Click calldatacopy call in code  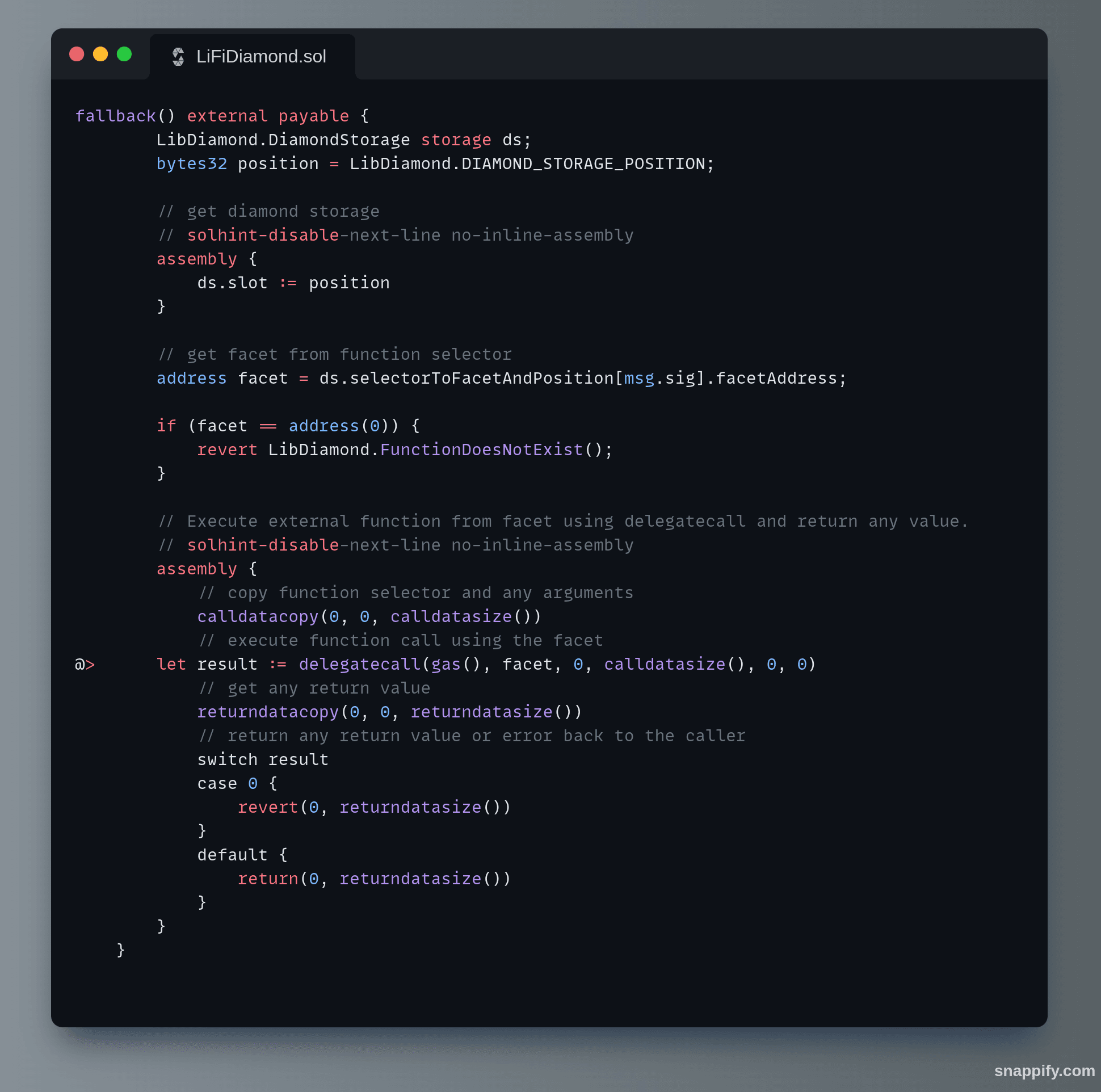click(x=258, y=617)
